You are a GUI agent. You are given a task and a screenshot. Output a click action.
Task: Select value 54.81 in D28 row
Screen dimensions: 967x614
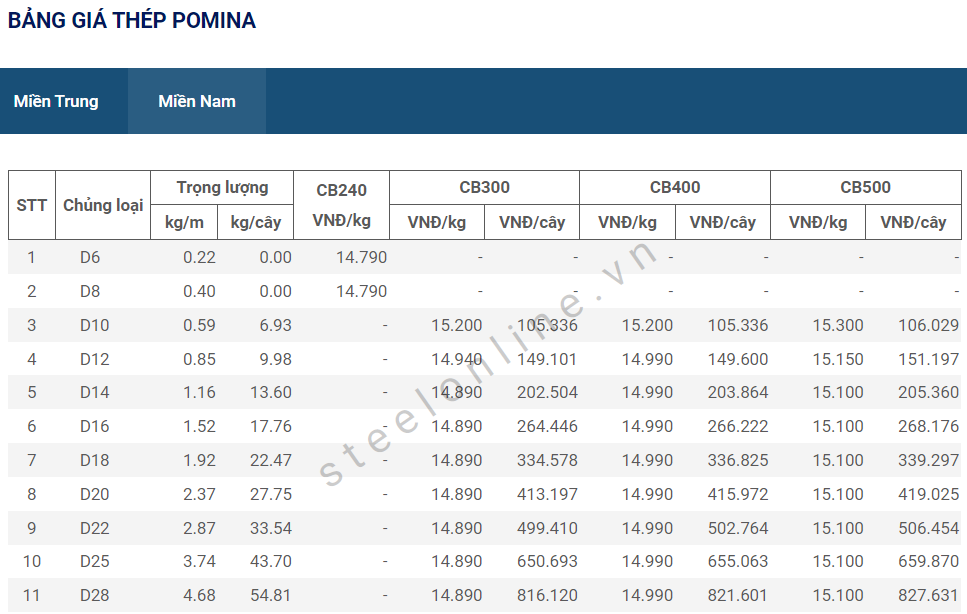click(x=271, y=595)
